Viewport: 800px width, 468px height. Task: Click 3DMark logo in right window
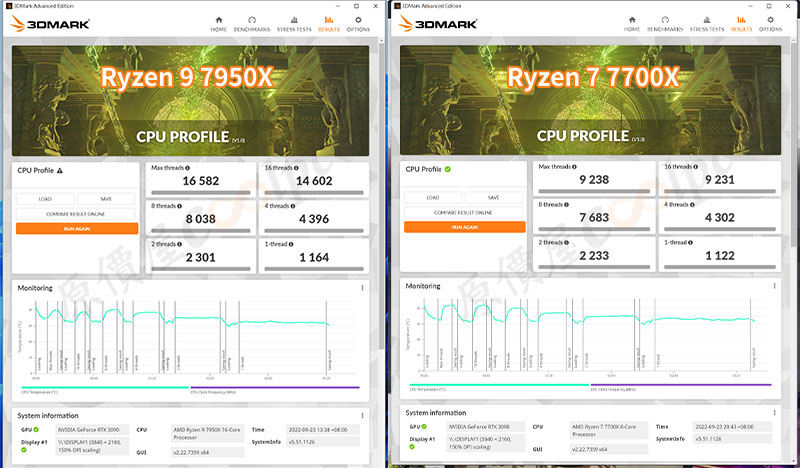(438, 23)
